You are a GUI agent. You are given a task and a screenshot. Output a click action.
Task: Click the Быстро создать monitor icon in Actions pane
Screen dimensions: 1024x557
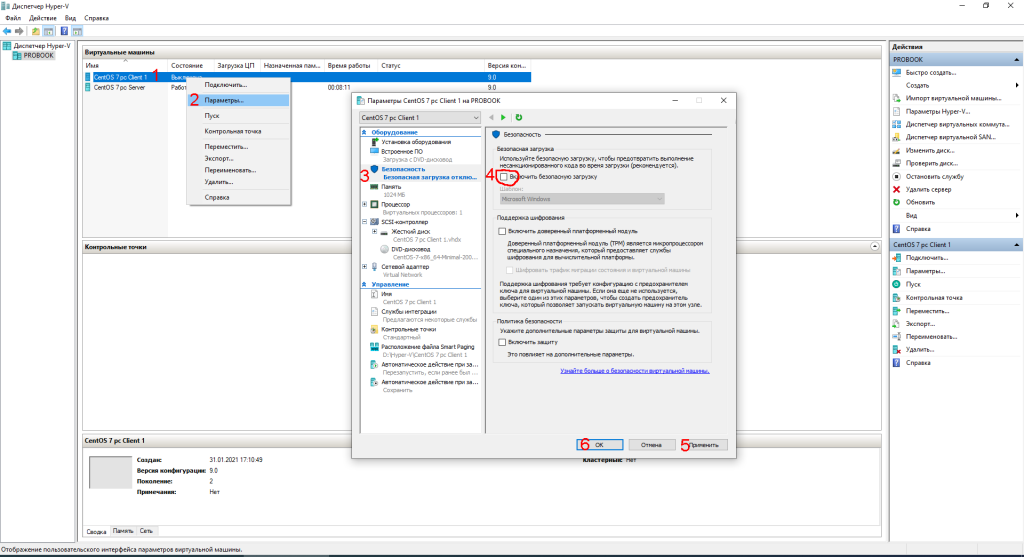pos(897,72)
